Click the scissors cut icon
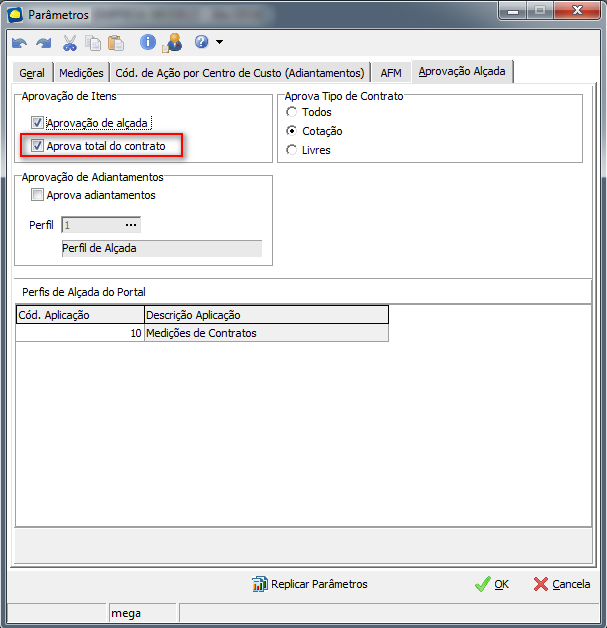This screenshot has height=628, width=607. coord(70,43)
